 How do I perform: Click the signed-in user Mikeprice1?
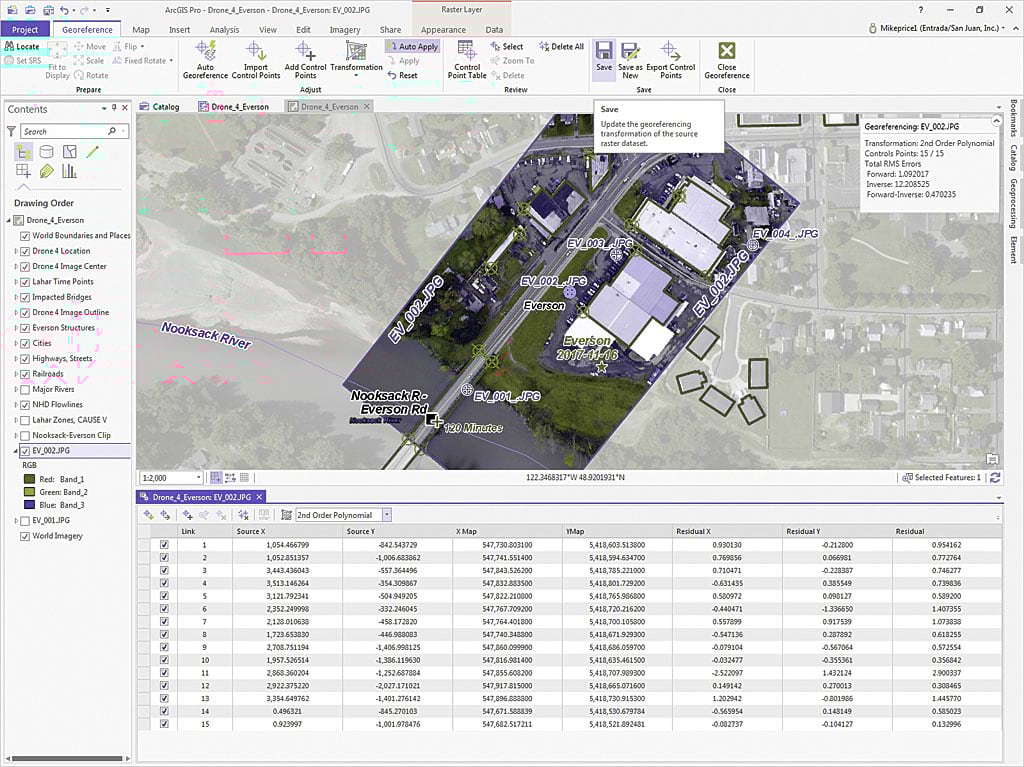tap(938, 28)
